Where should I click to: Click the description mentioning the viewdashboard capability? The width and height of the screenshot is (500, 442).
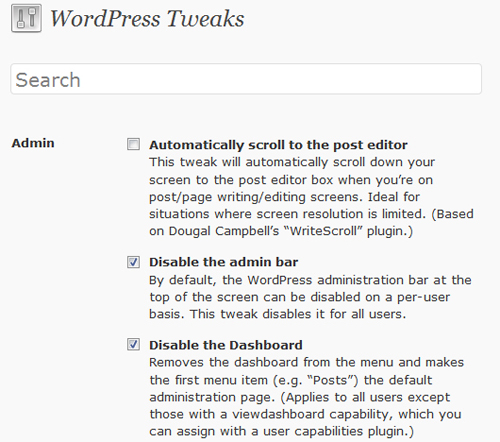[307, 397]
